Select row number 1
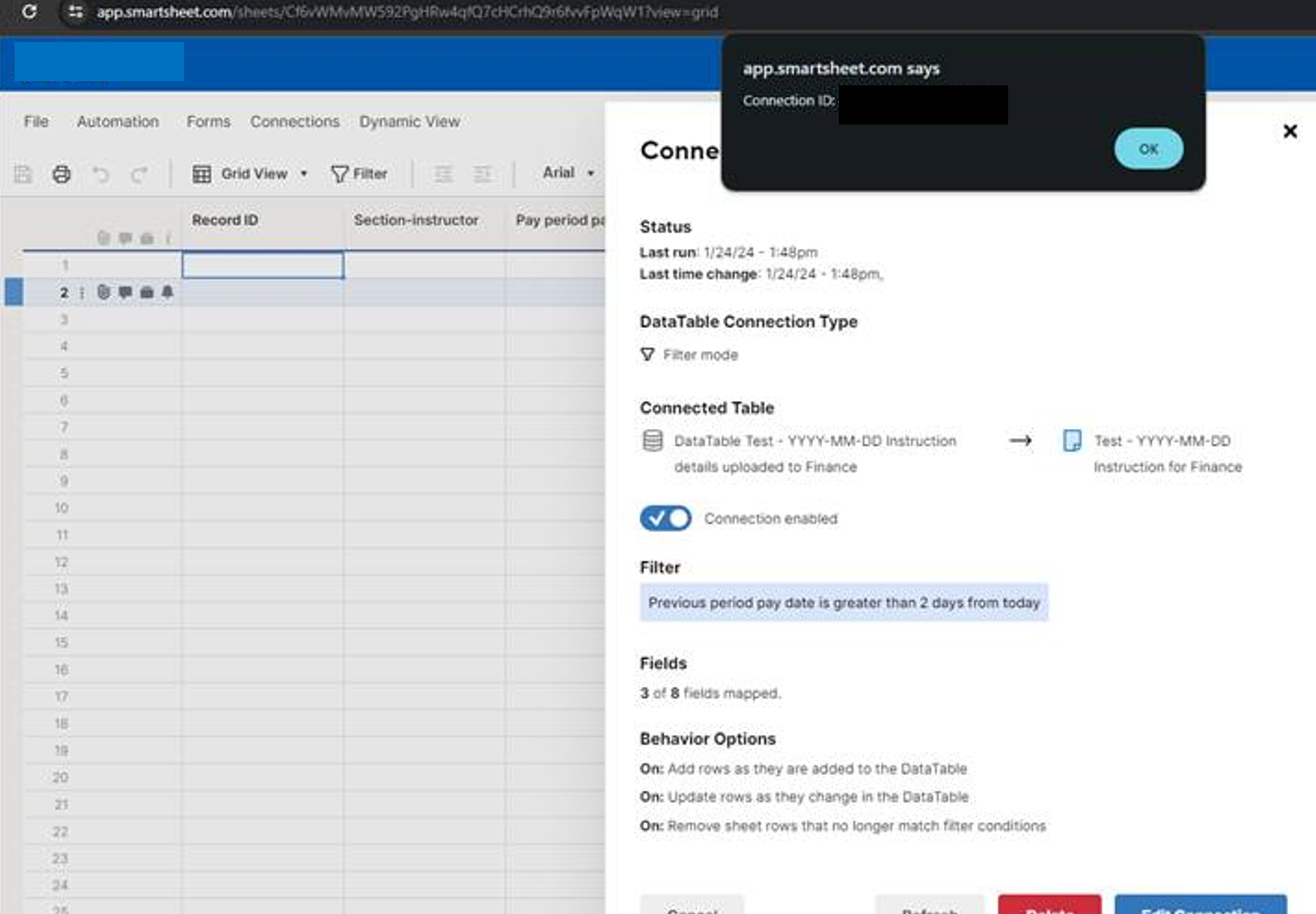The image size is (1316, 914). 65,265
